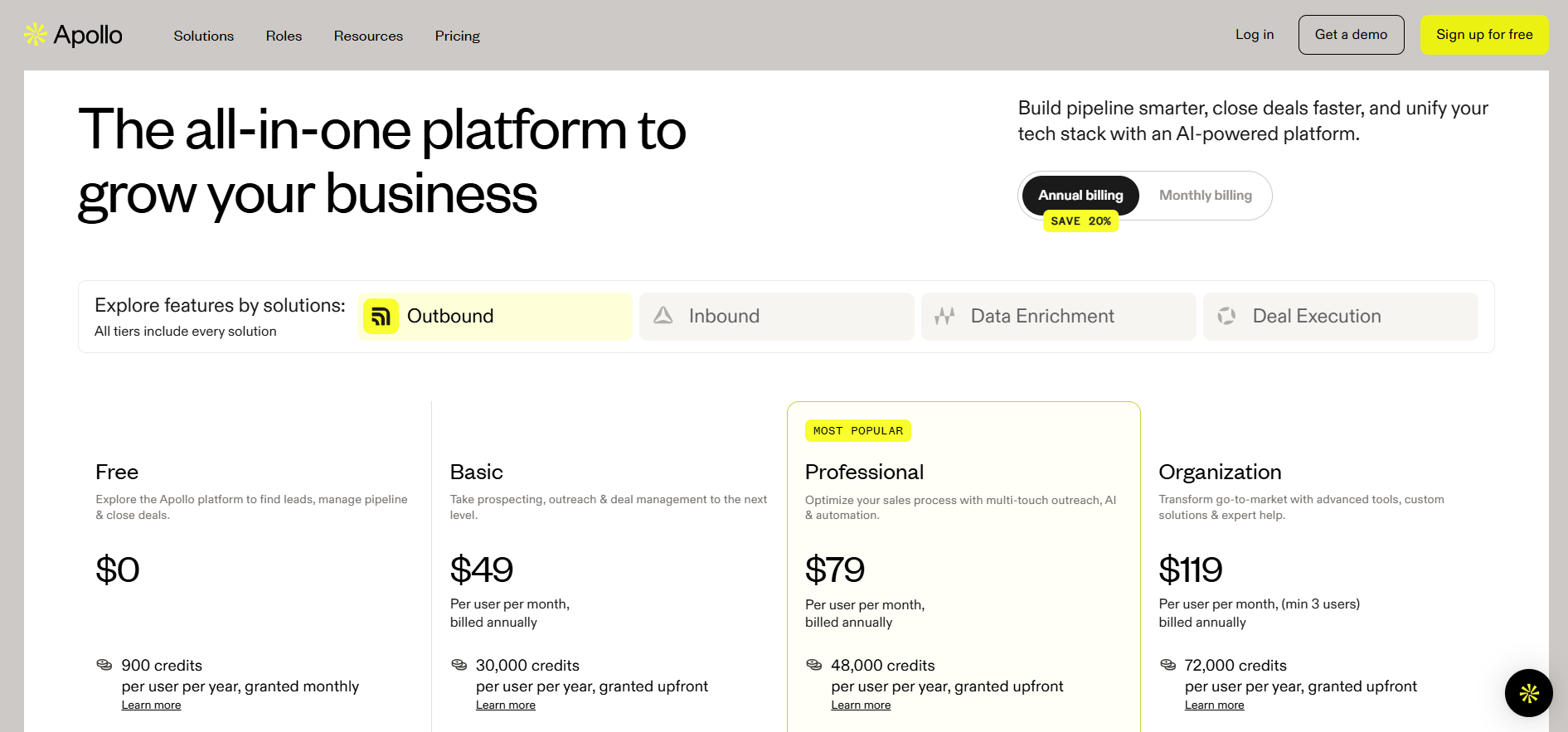The image size is (1568, 732).
Task: Click the Data Enrichment waveform icon
Action: tap(944, 316)
